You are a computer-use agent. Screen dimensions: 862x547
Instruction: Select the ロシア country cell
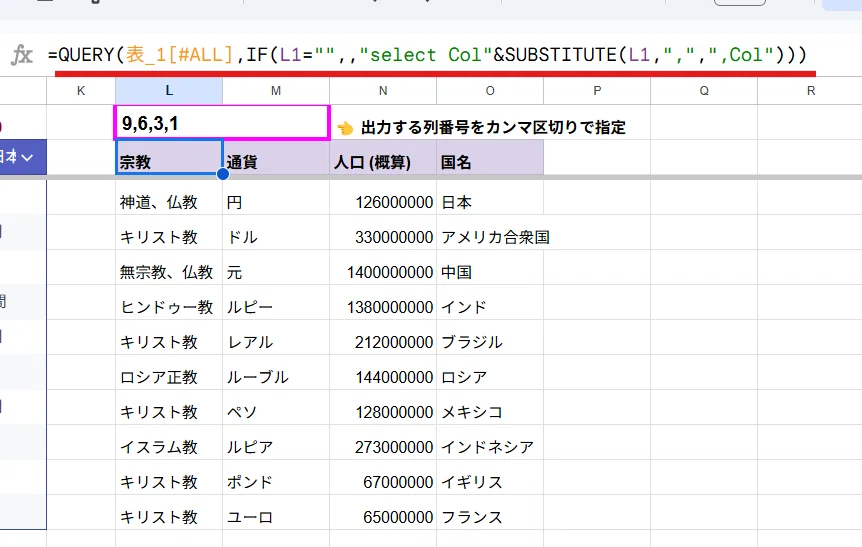tap(490, 372)
